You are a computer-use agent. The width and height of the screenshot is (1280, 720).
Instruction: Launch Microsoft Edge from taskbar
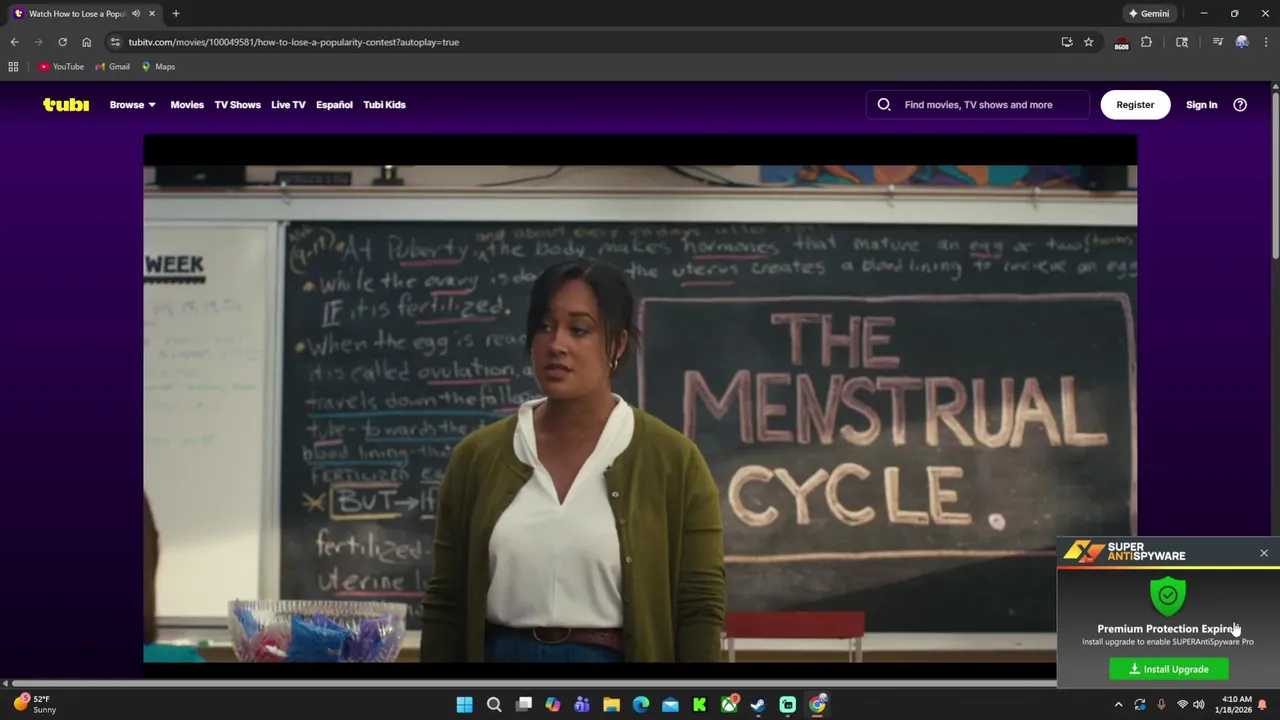[x=641, y=705]
